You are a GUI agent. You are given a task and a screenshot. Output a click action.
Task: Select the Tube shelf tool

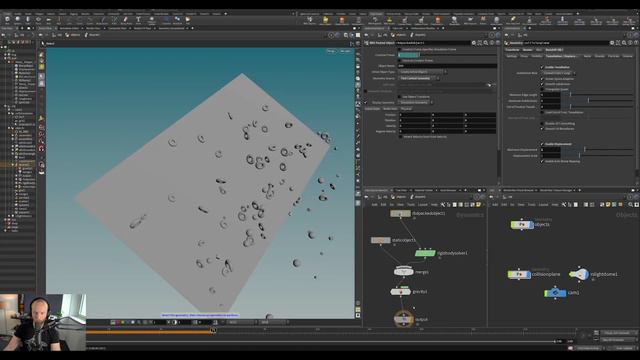coord(28,20)
